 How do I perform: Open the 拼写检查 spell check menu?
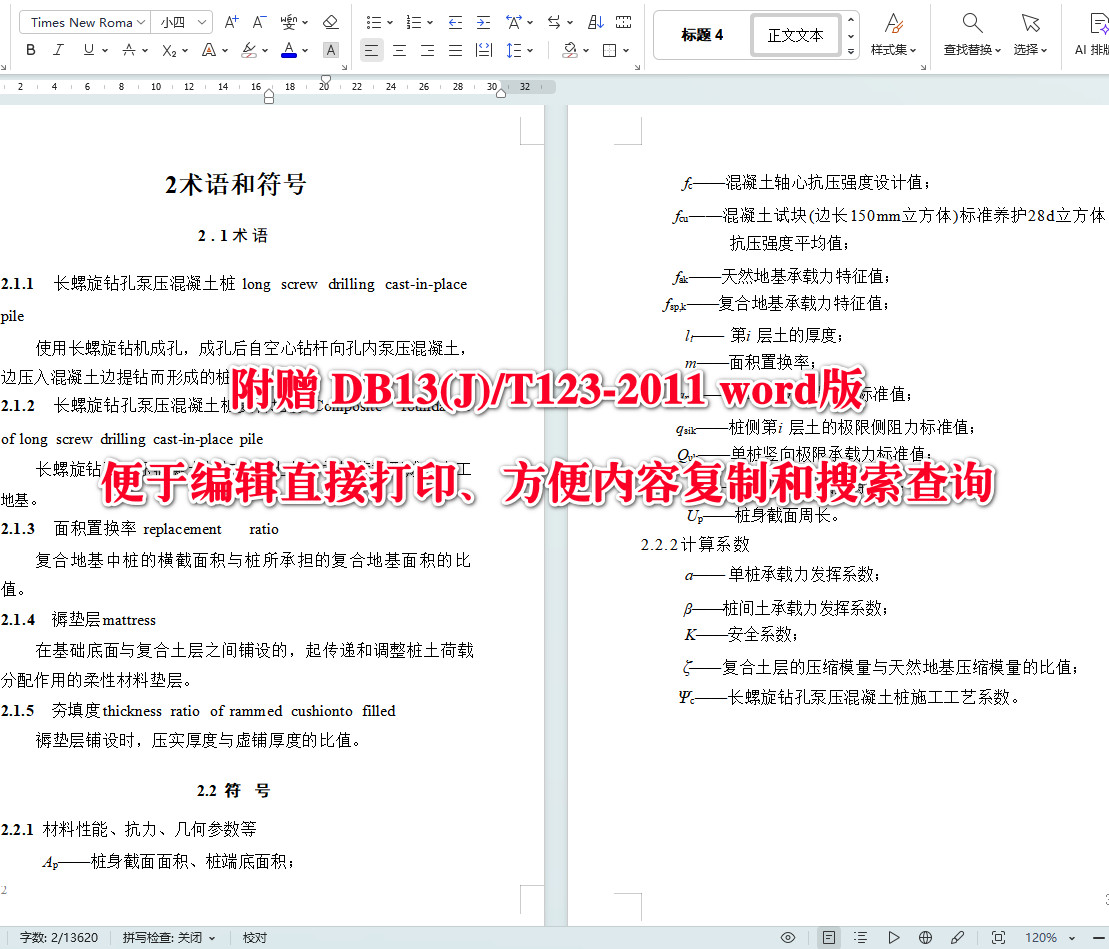coord(168,938)
